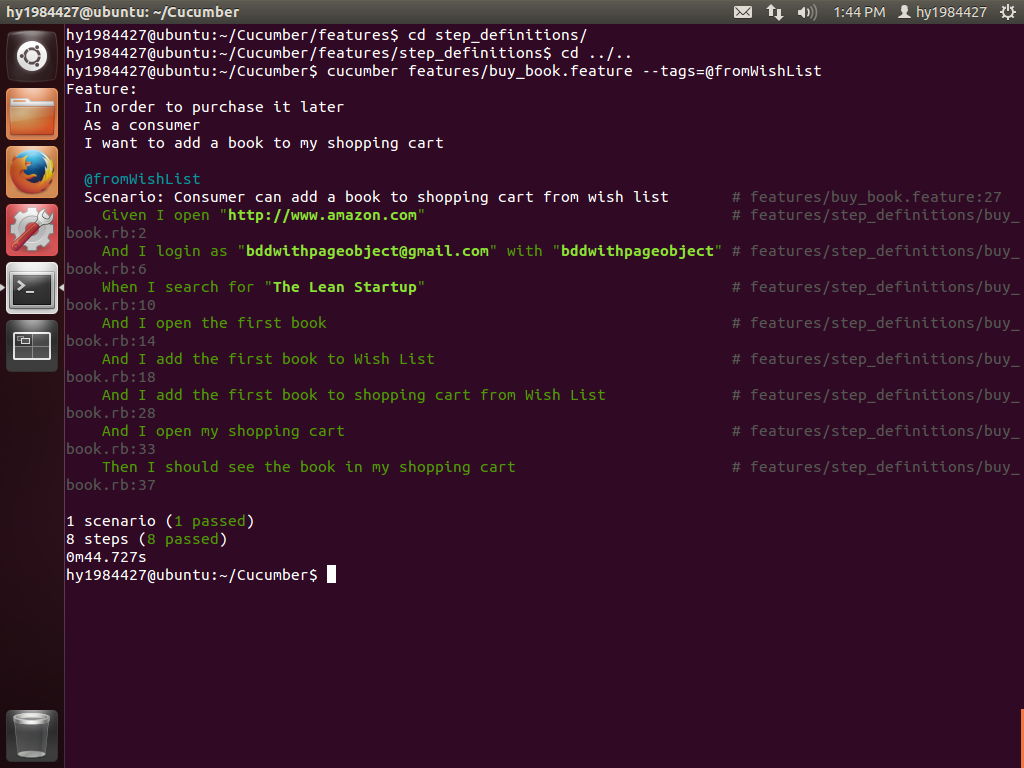
Task: Click "And I open the first book" step
Action: (214, 323)
